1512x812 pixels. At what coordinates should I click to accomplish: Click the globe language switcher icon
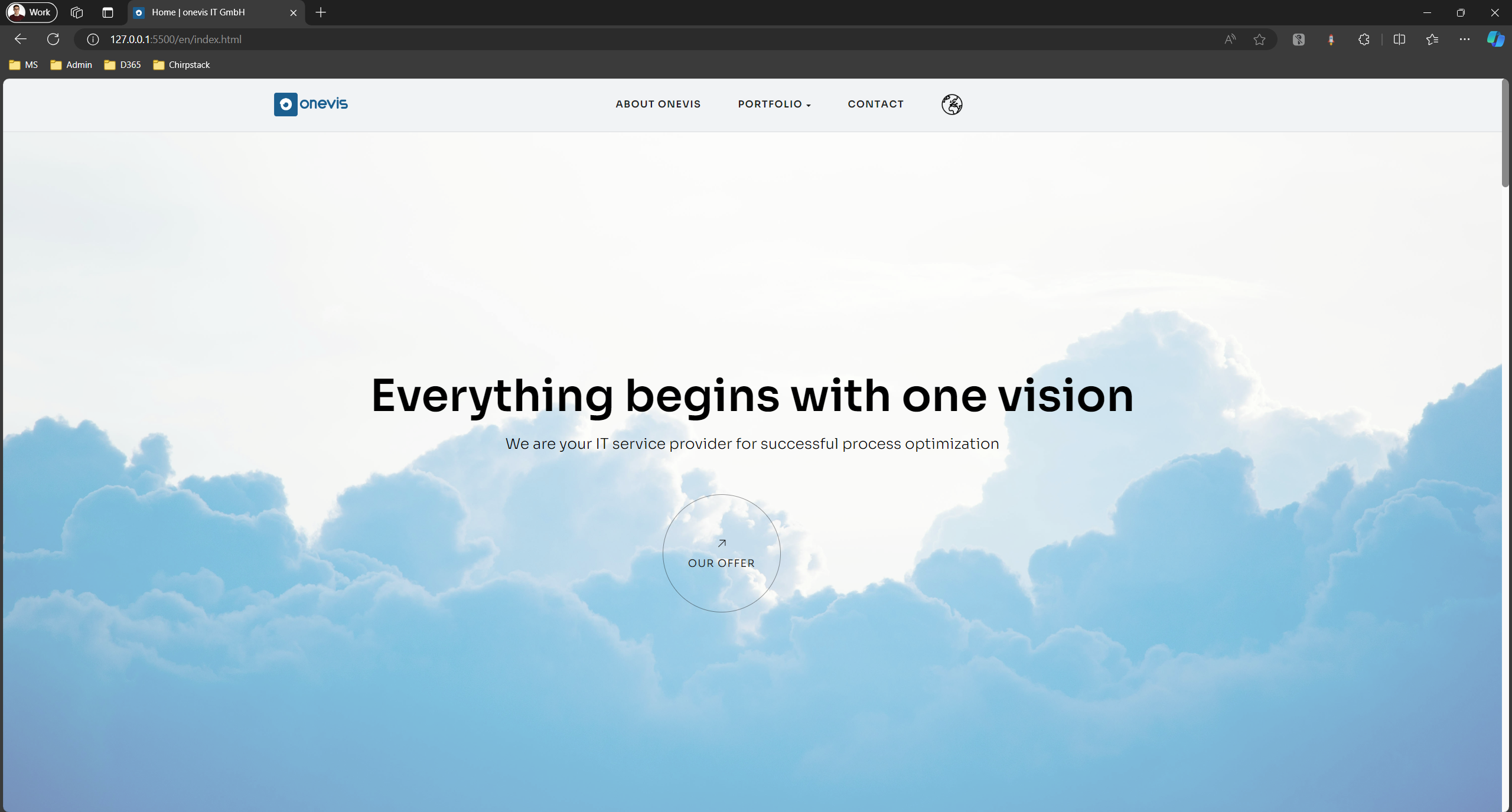(x=951, y=105)
